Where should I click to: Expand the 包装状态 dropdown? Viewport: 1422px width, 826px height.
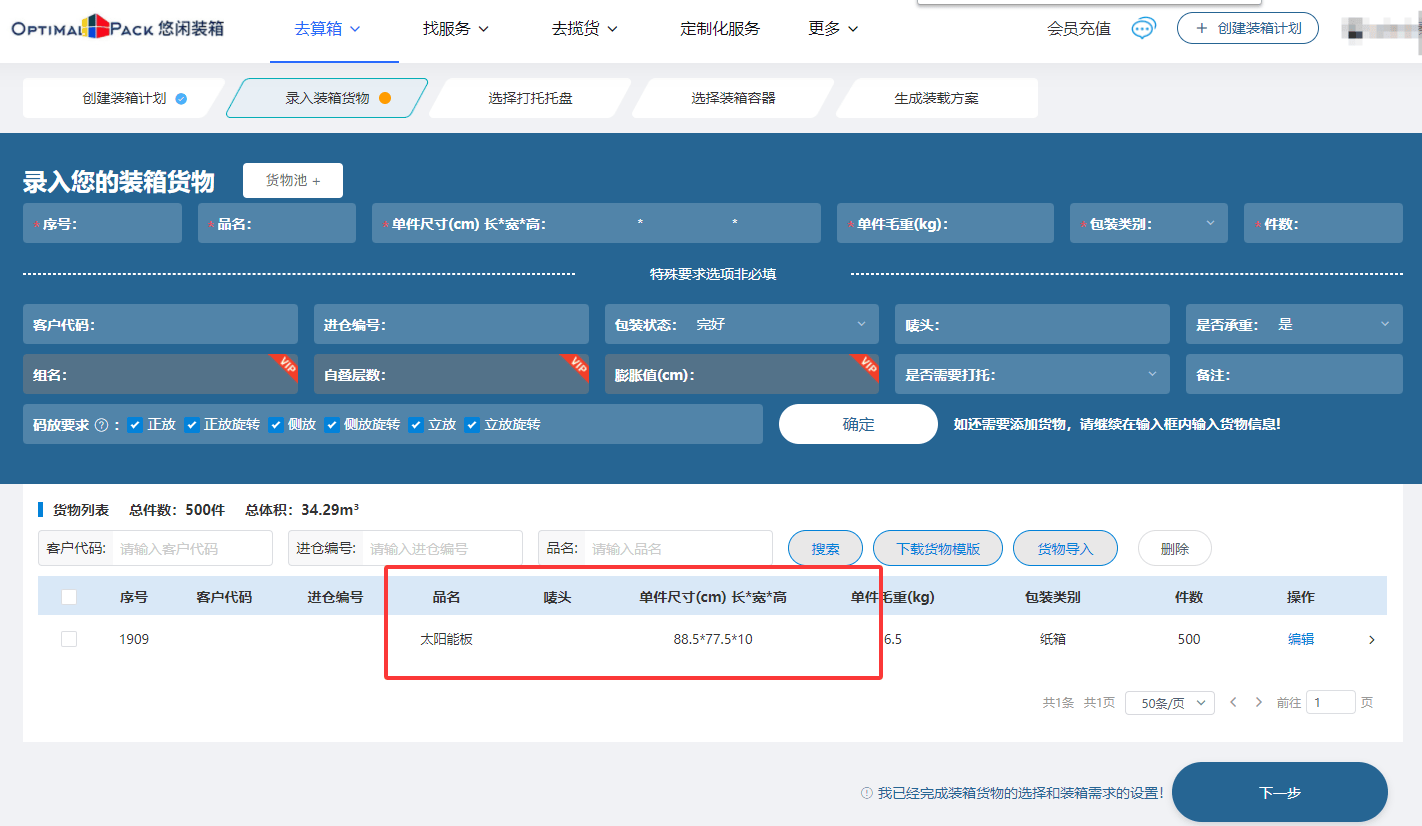(860, 324)
